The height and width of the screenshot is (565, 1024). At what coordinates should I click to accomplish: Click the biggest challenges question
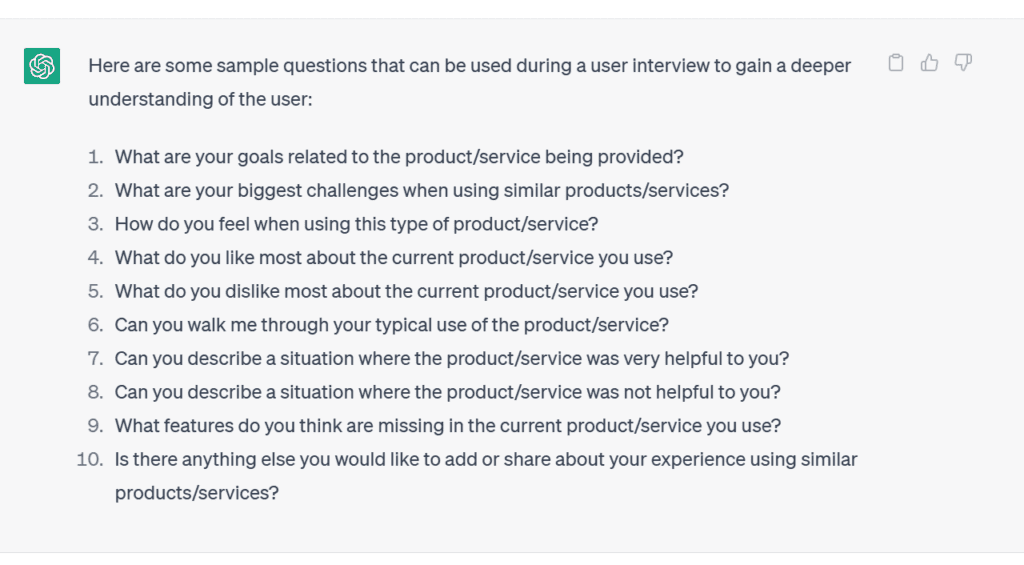coord(422,190)
